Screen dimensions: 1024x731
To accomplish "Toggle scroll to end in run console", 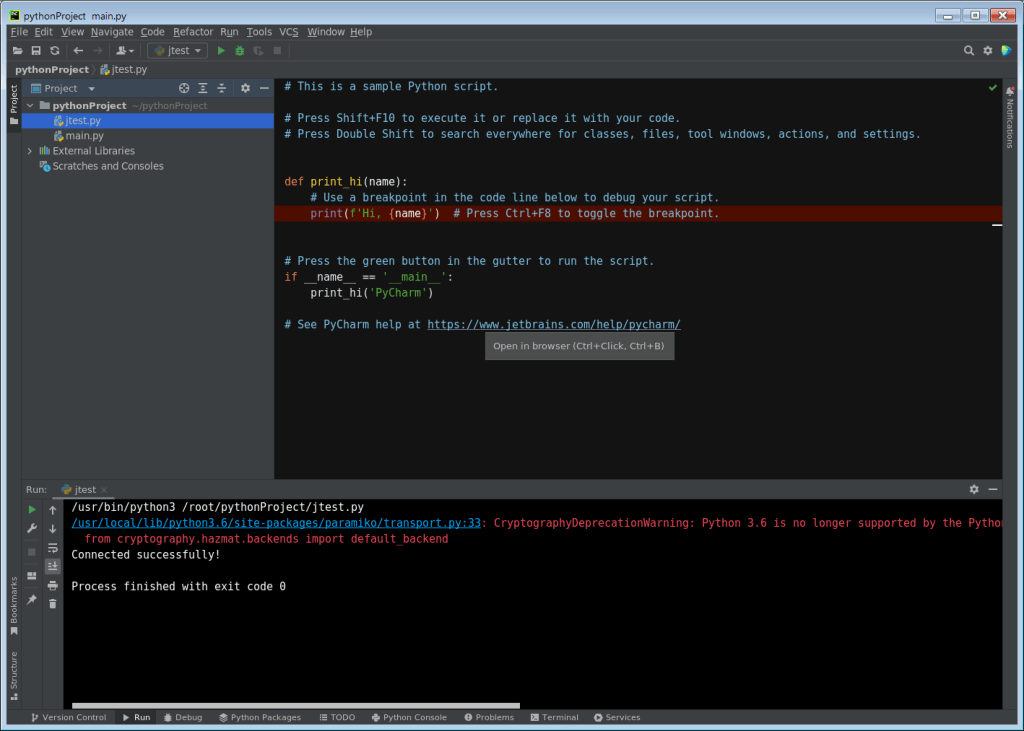I will pos(53,566).
